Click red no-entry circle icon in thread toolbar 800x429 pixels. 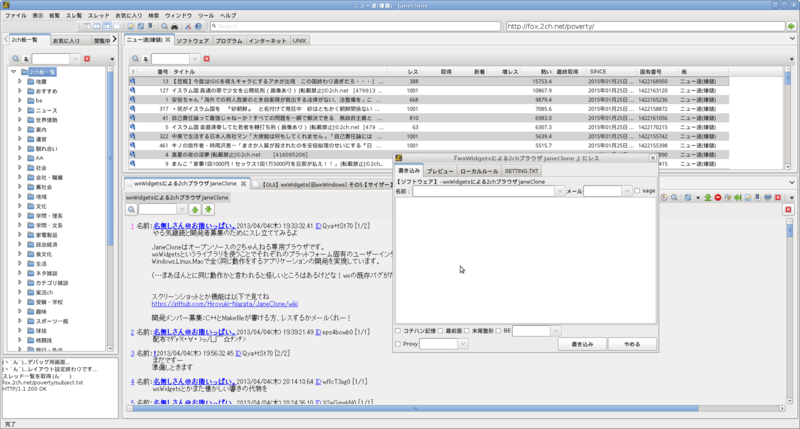(x=718, y=197)
